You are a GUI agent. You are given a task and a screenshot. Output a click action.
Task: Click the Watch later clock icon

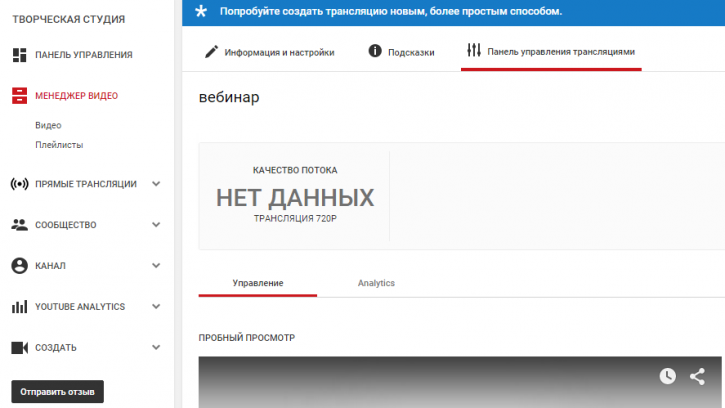pos(668,376)
